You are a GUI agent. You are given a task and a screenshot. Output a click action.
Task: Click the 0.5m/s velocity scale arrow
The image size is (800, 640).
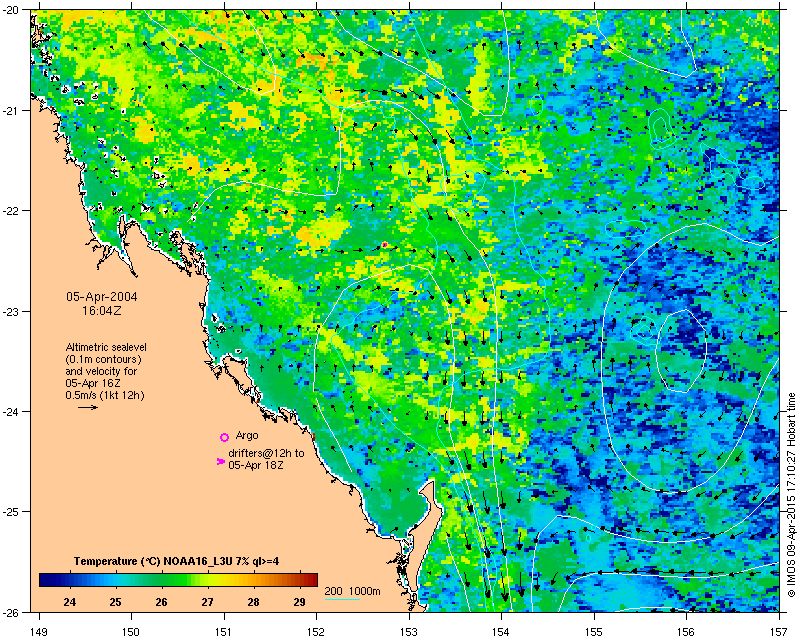(x=88, y=407)
